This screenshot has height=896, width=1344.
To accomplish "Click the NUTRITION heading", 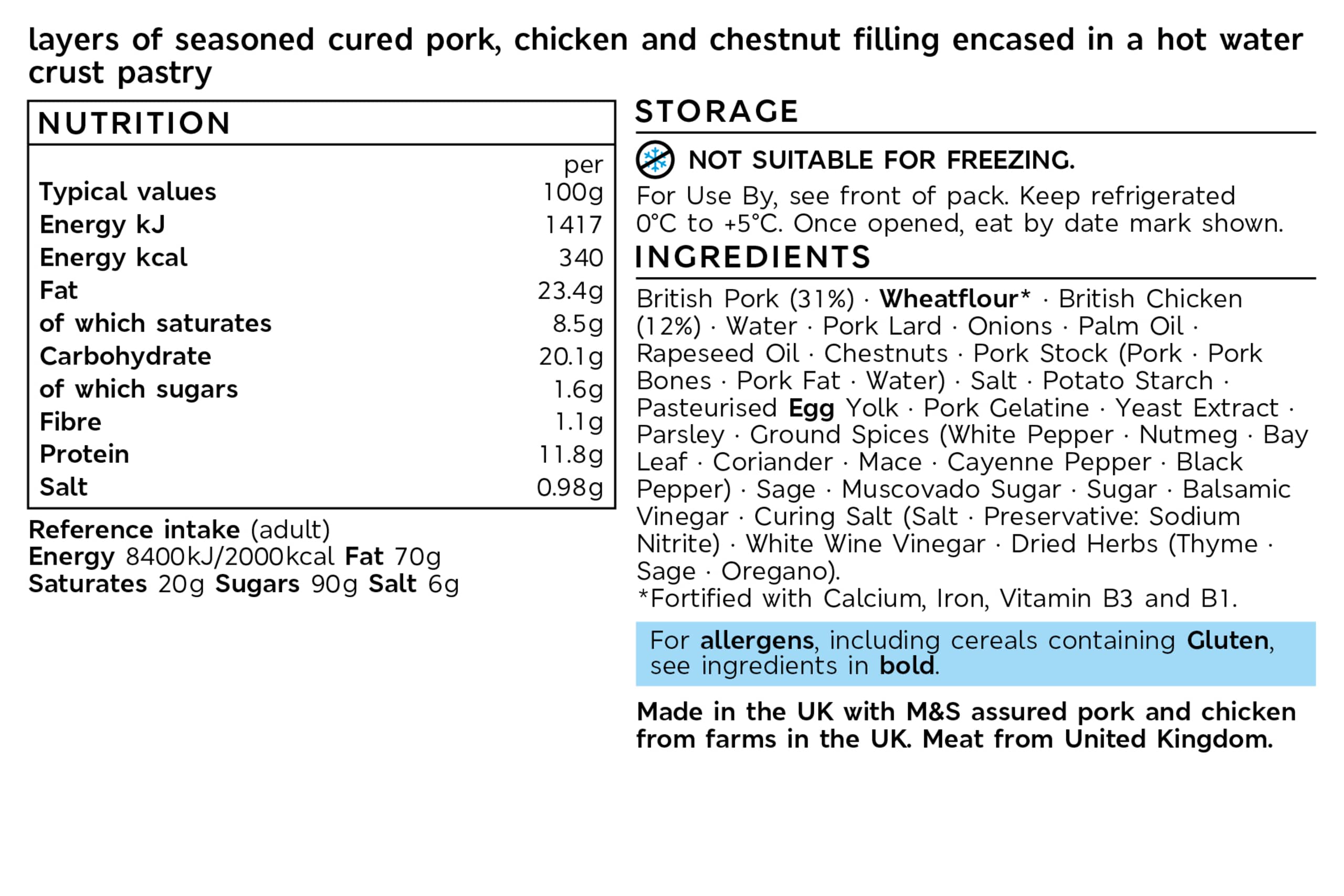I will tap(134, 123).
